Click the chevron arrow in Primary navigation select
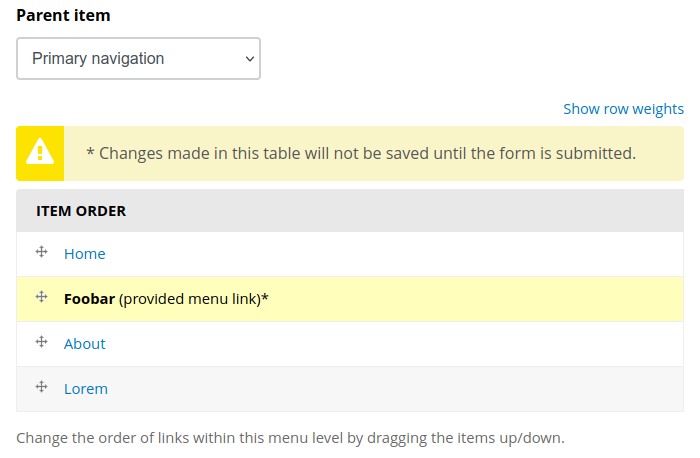The width and height of the screenshot is (700, 458). tap(250, 59)
